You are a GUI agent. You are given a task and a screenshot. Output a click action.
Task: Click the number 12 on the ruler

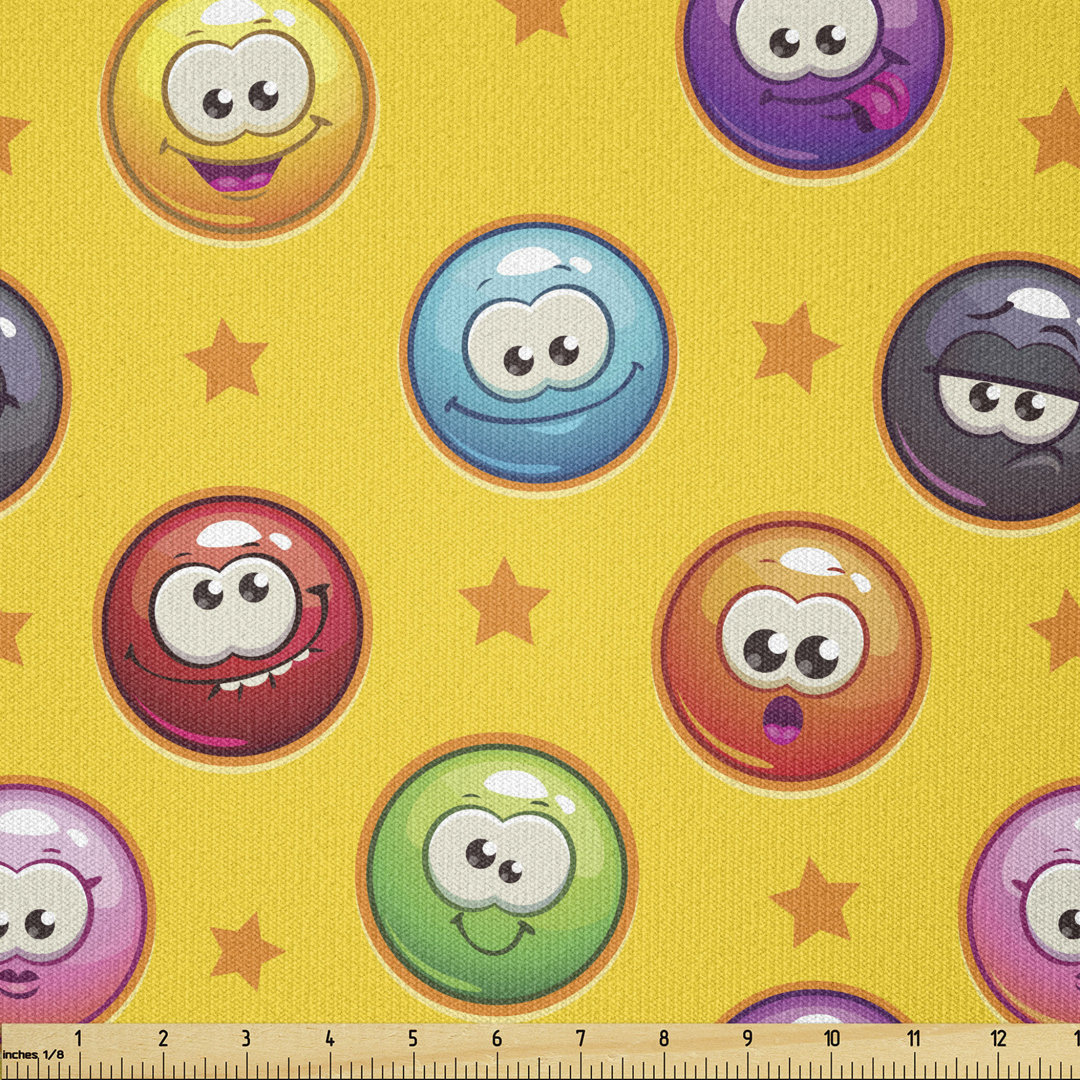(x=997, y=1039)
